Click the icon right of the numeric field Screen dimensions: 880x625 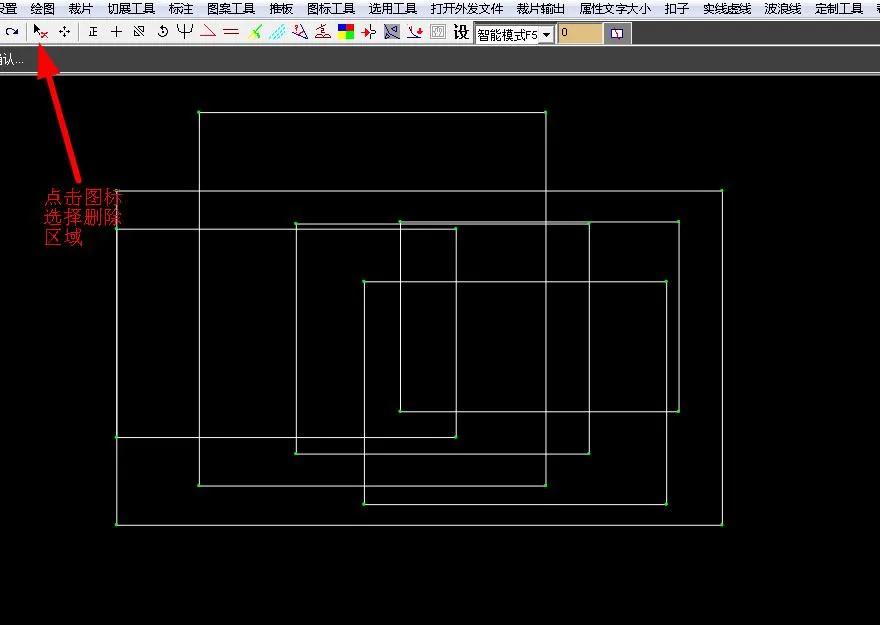pyautogui.click(x=617, y=34)
